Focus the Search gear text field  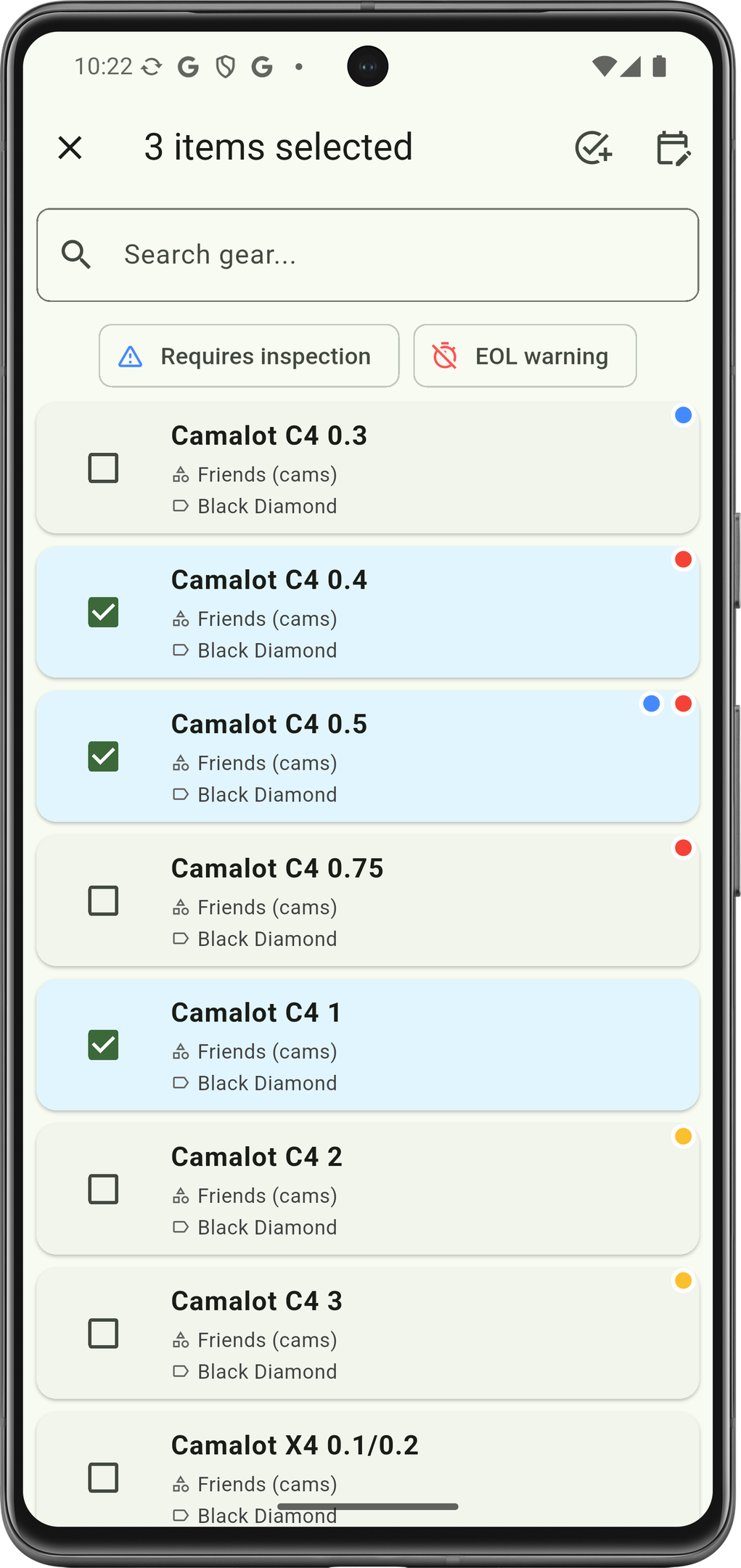coord(392,255)
